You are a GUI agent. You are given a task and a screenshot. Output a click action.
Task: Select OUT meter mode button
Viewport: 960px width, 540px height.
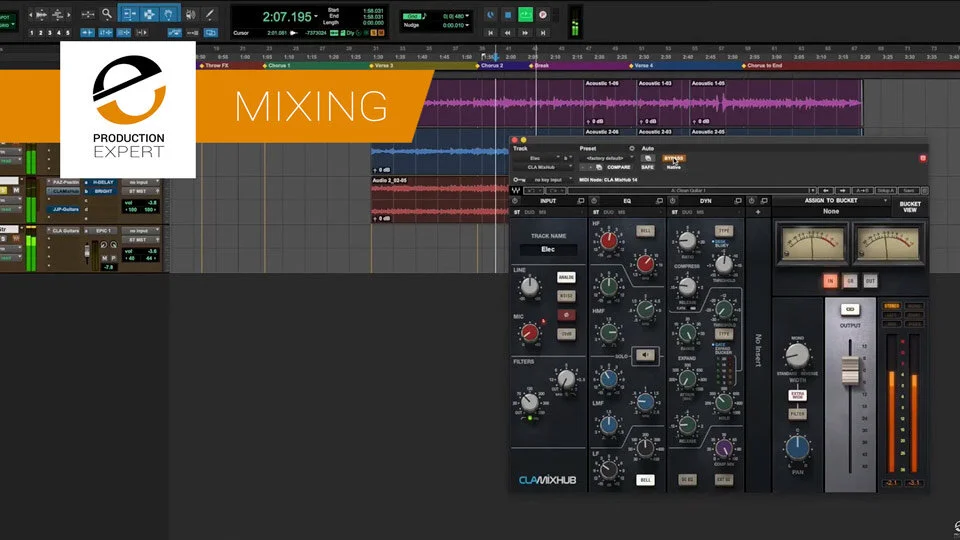870,281
